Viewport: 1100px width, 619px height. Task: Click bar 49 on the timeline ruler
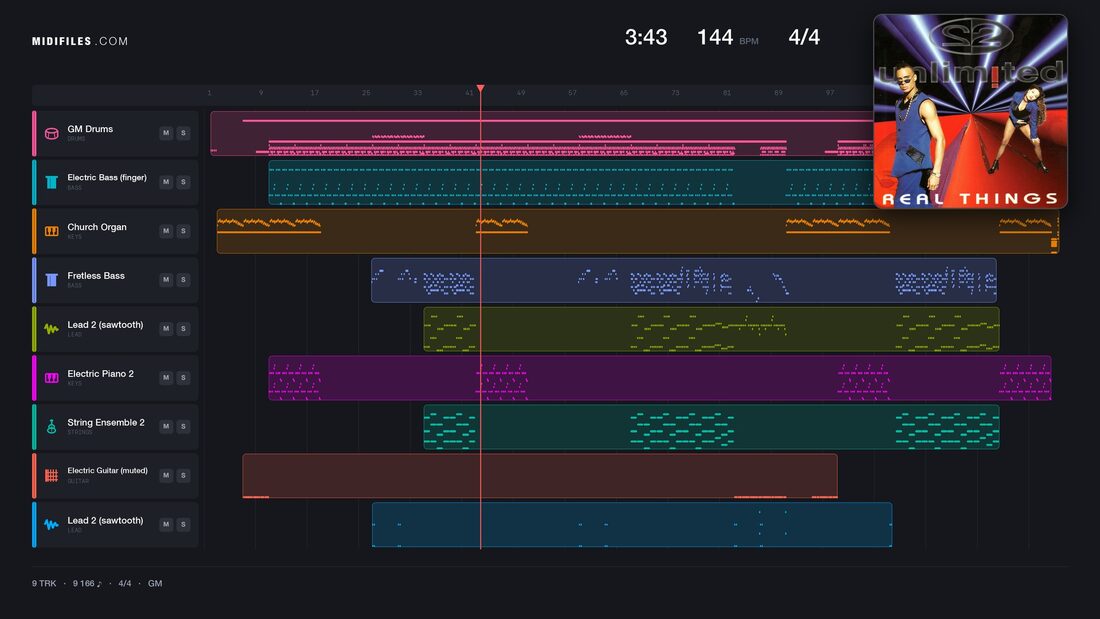coord(521,93)
